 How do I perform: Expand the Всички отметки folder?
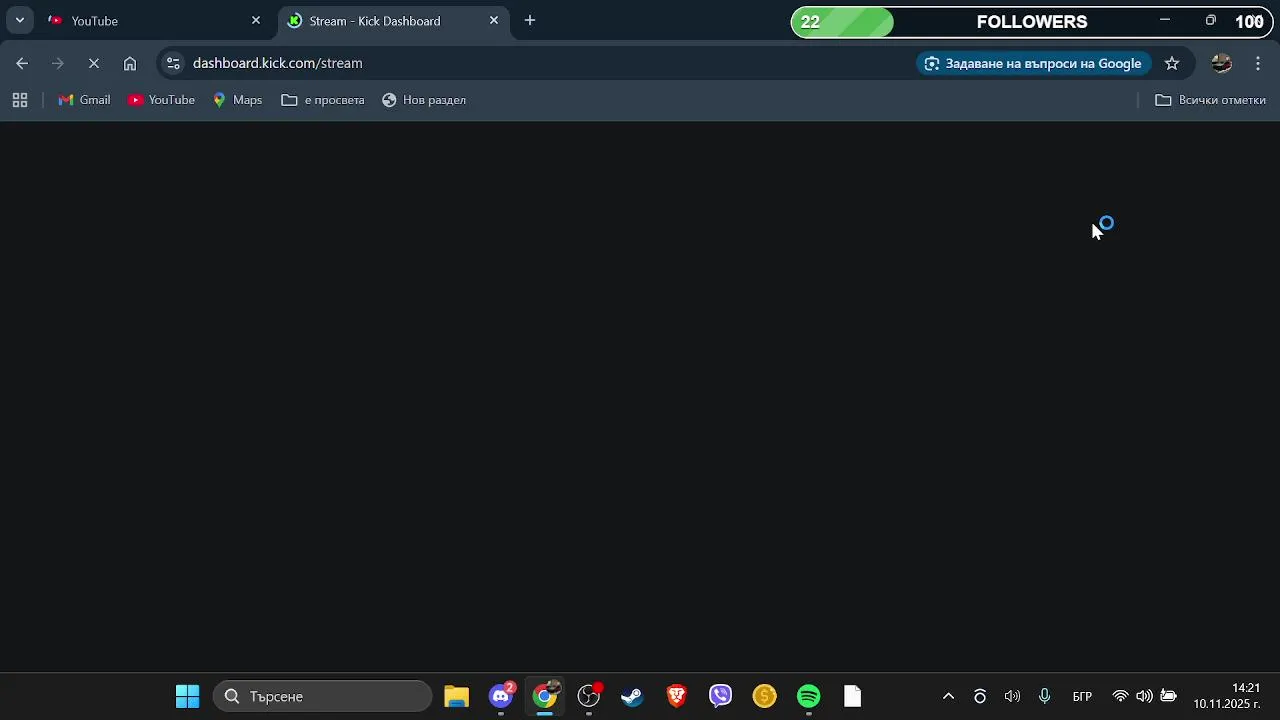click(1210, 100)
